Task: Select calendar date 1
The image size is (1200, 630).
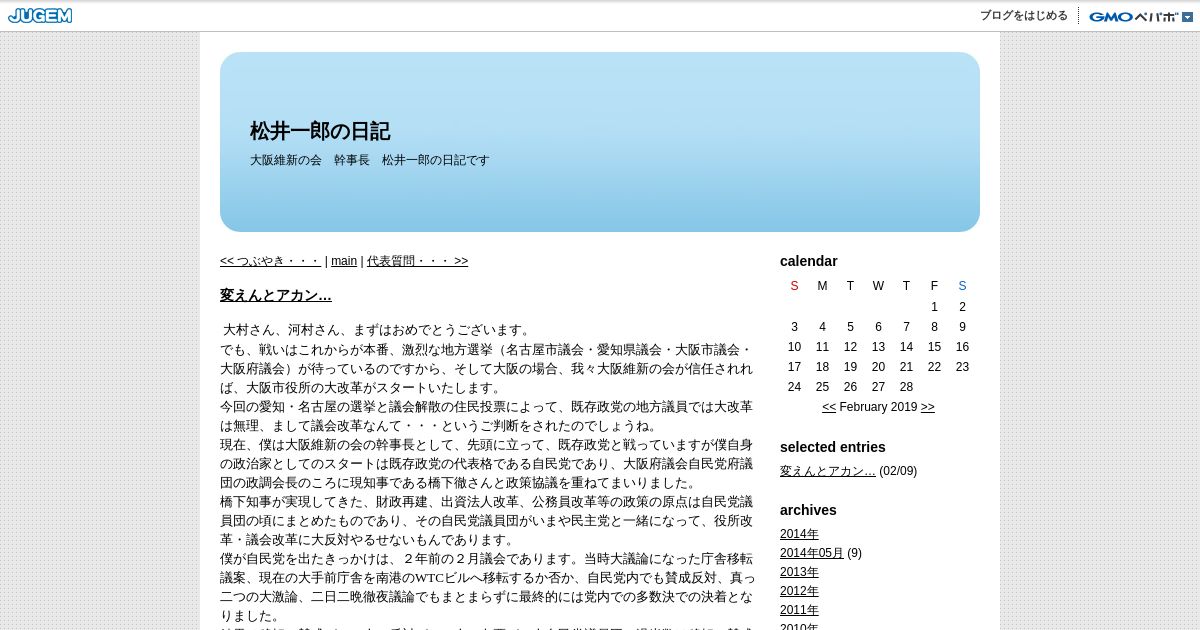Action: pos(934,307)
